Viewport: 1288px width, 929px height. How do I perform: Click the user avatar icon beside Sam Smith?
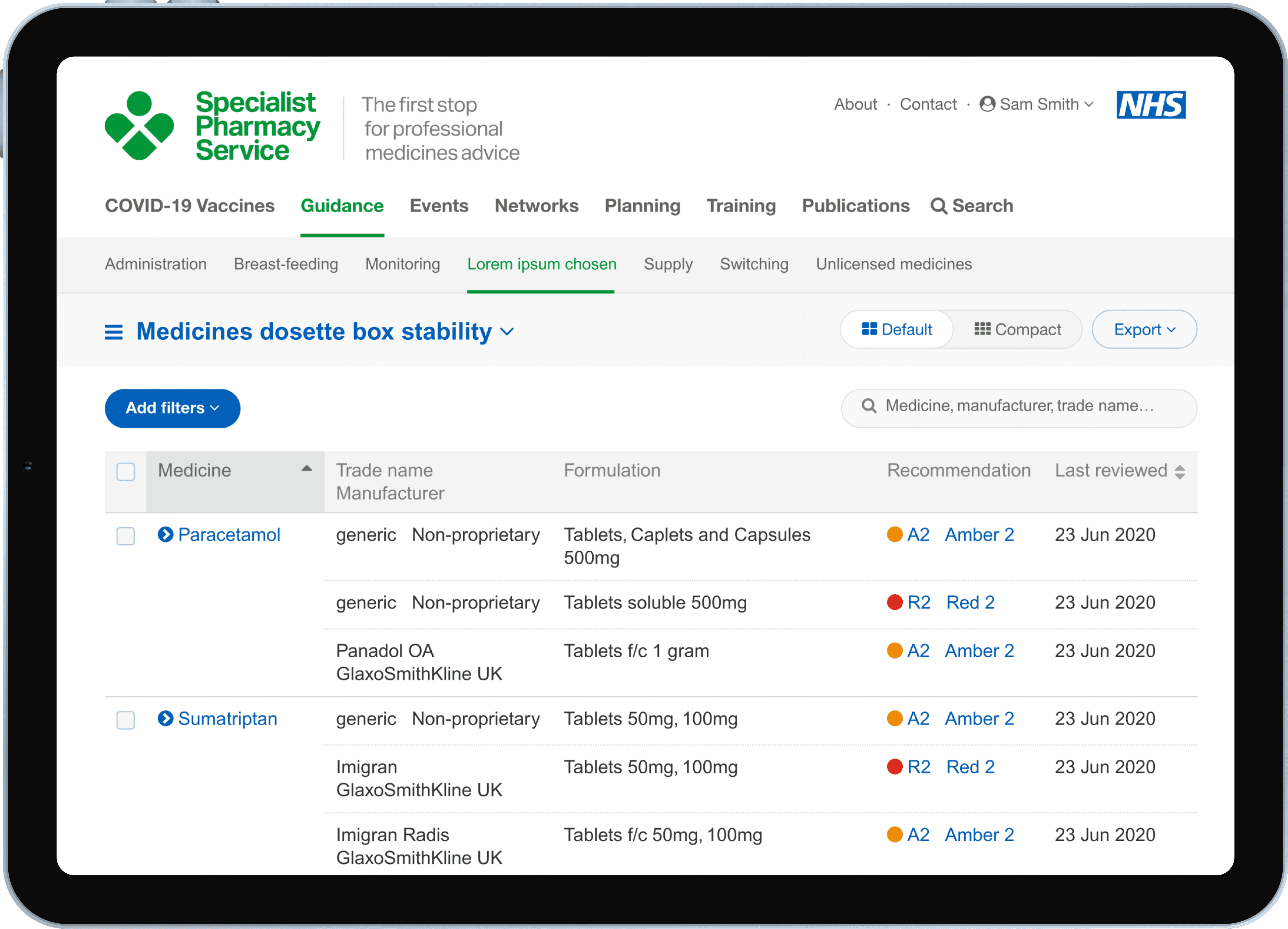click(x=987, y=104)
